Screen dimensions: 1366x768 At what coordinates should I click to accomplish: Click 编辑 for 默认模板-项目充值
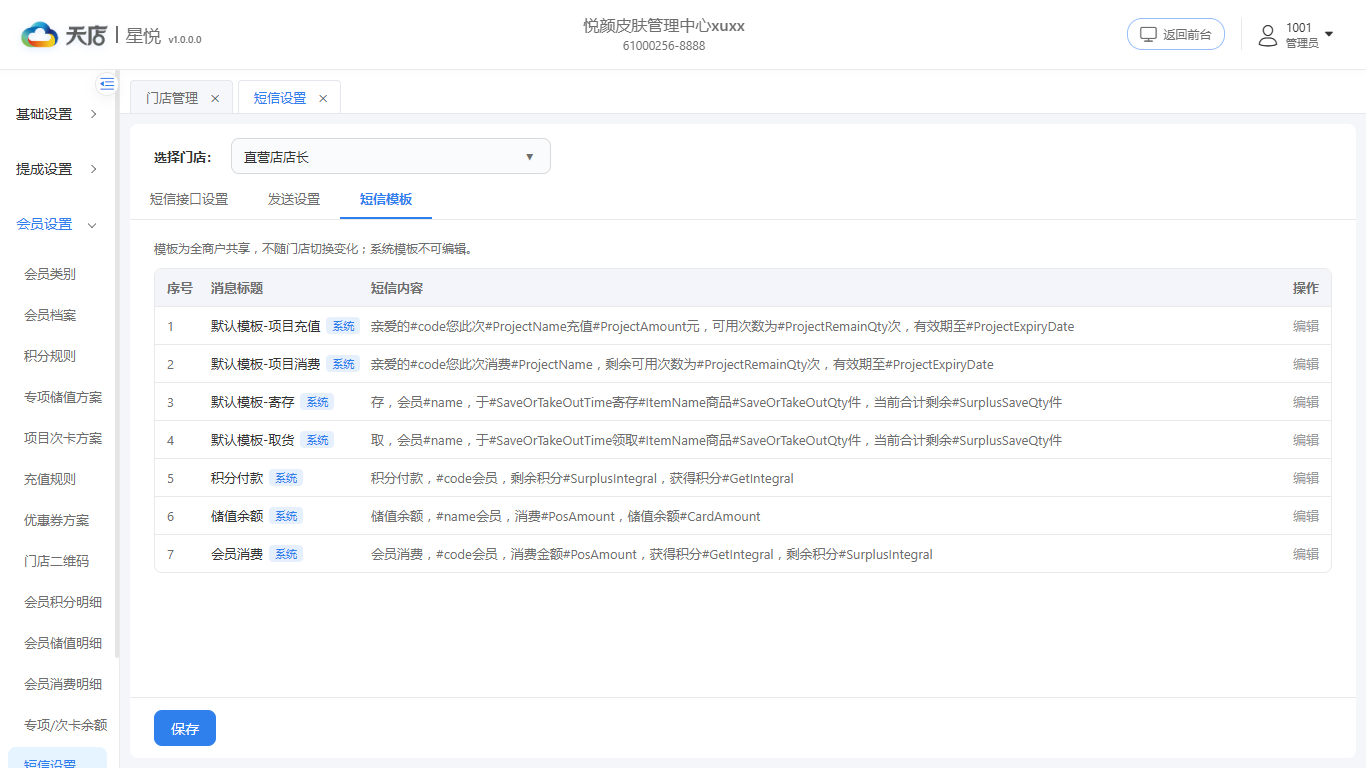(x=1306, y=326)
